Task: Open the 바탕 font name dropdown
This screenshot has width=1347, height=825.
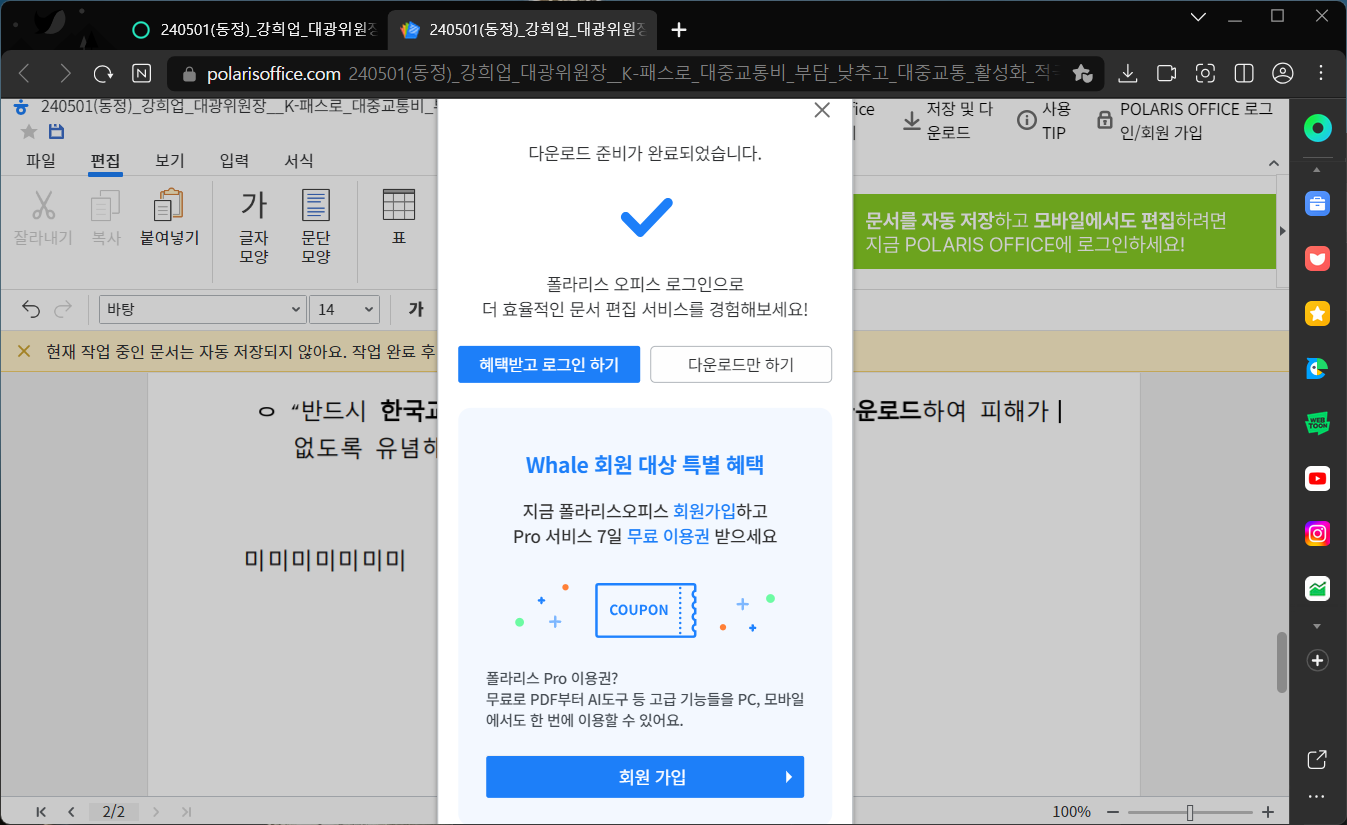Action: point(203,309)
